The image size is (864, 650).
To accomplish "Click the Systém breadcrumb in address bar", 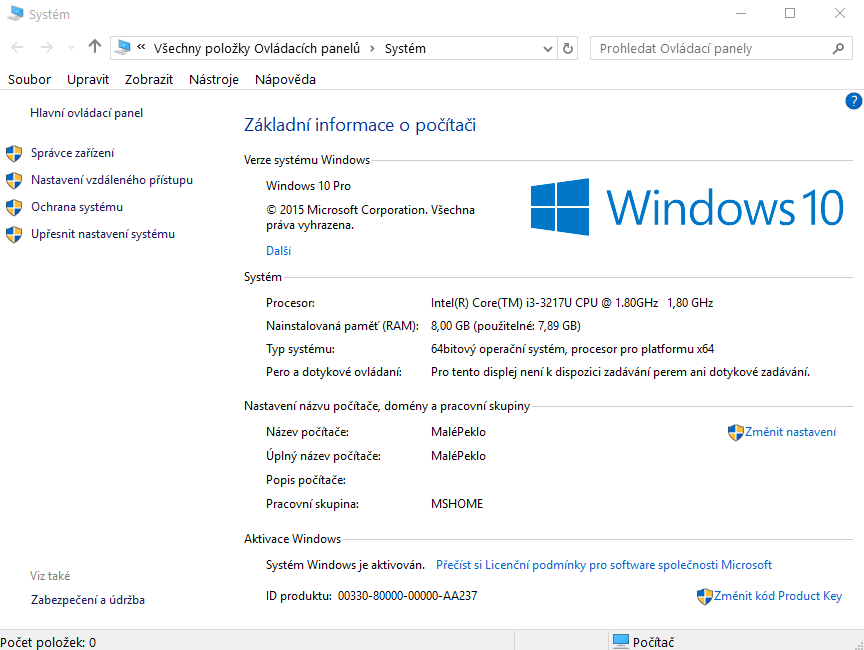I will coord(405,48).
